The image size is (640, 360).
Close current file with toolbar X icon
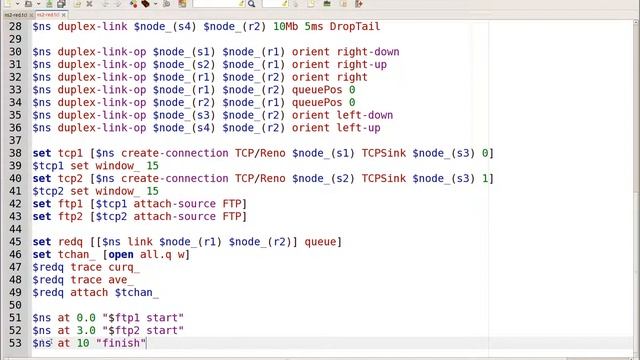(89, 4)
